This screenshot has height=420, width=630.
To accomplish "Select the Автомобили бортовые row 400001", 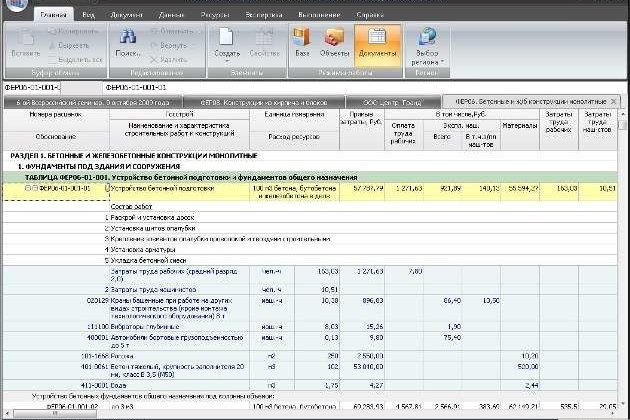I will 311,341.
